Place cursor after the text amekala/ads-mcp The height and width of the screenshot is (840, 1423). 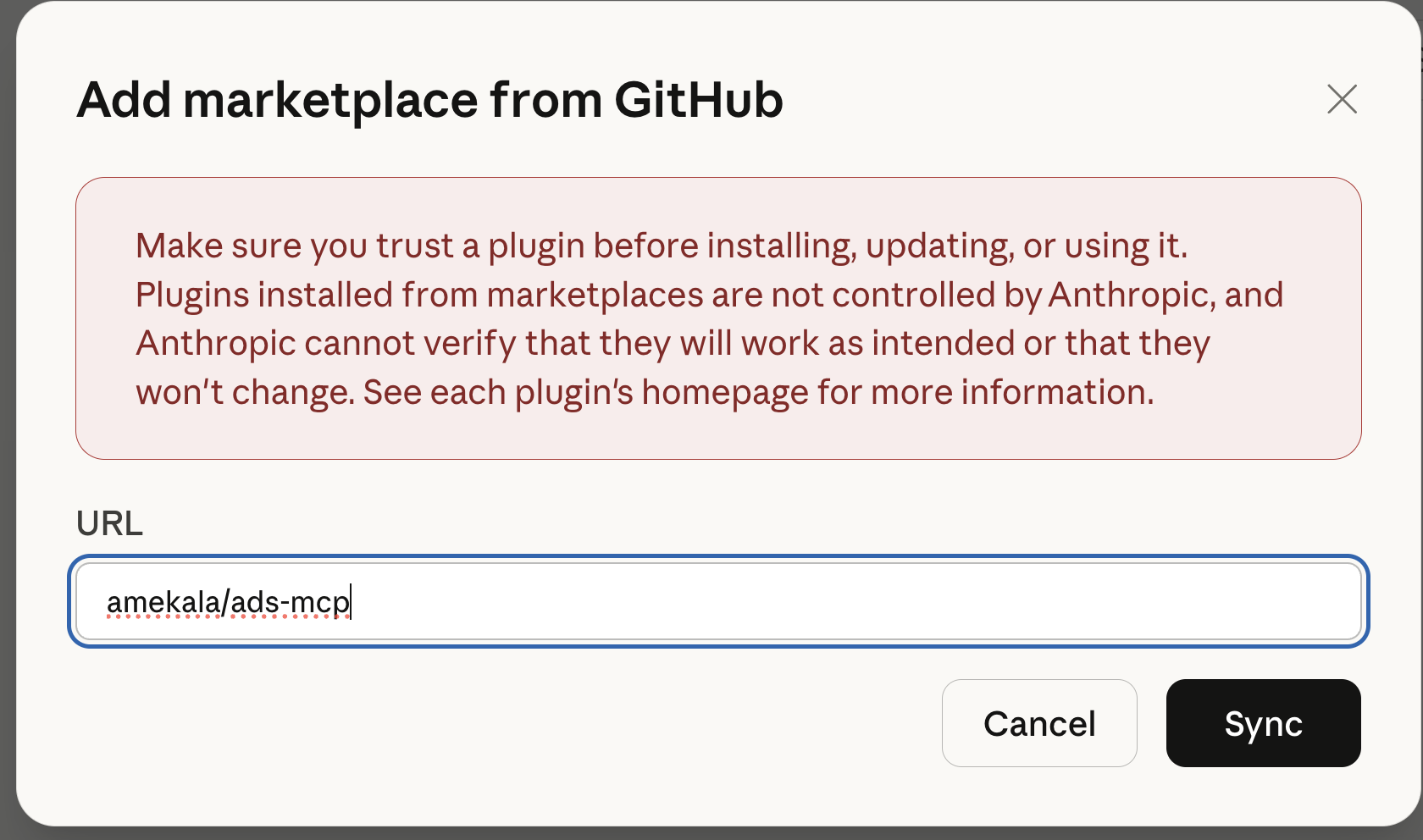point(352,601)
